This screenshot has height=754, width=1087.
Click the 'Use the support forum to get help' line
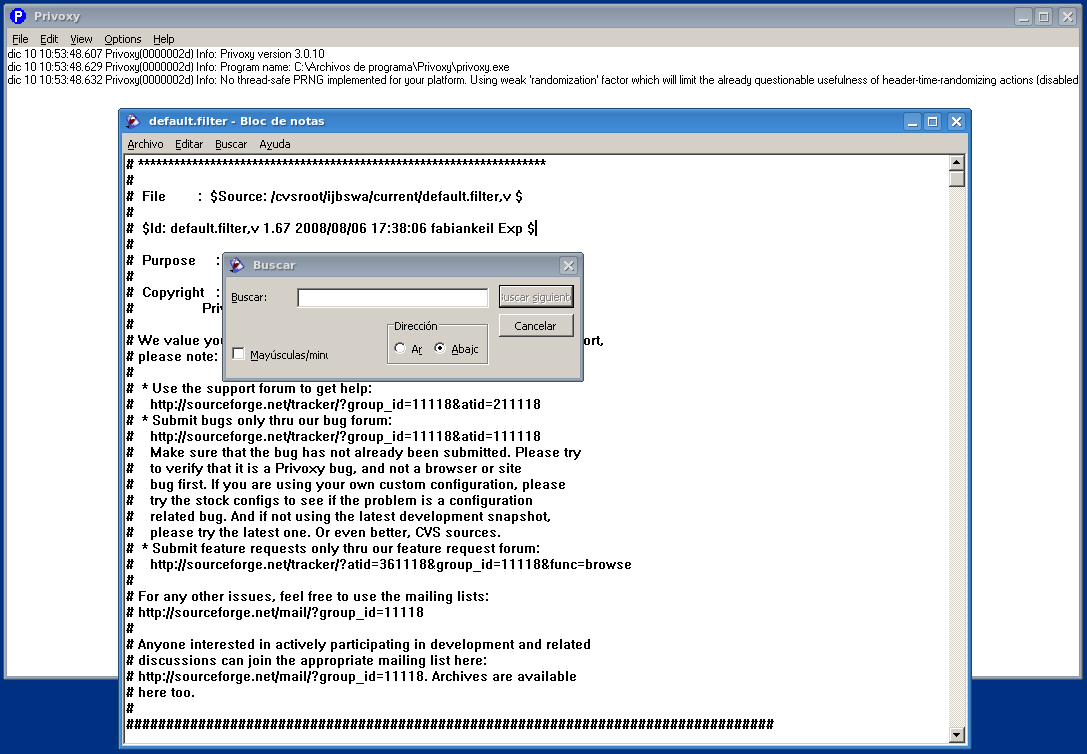coord(250,389)
